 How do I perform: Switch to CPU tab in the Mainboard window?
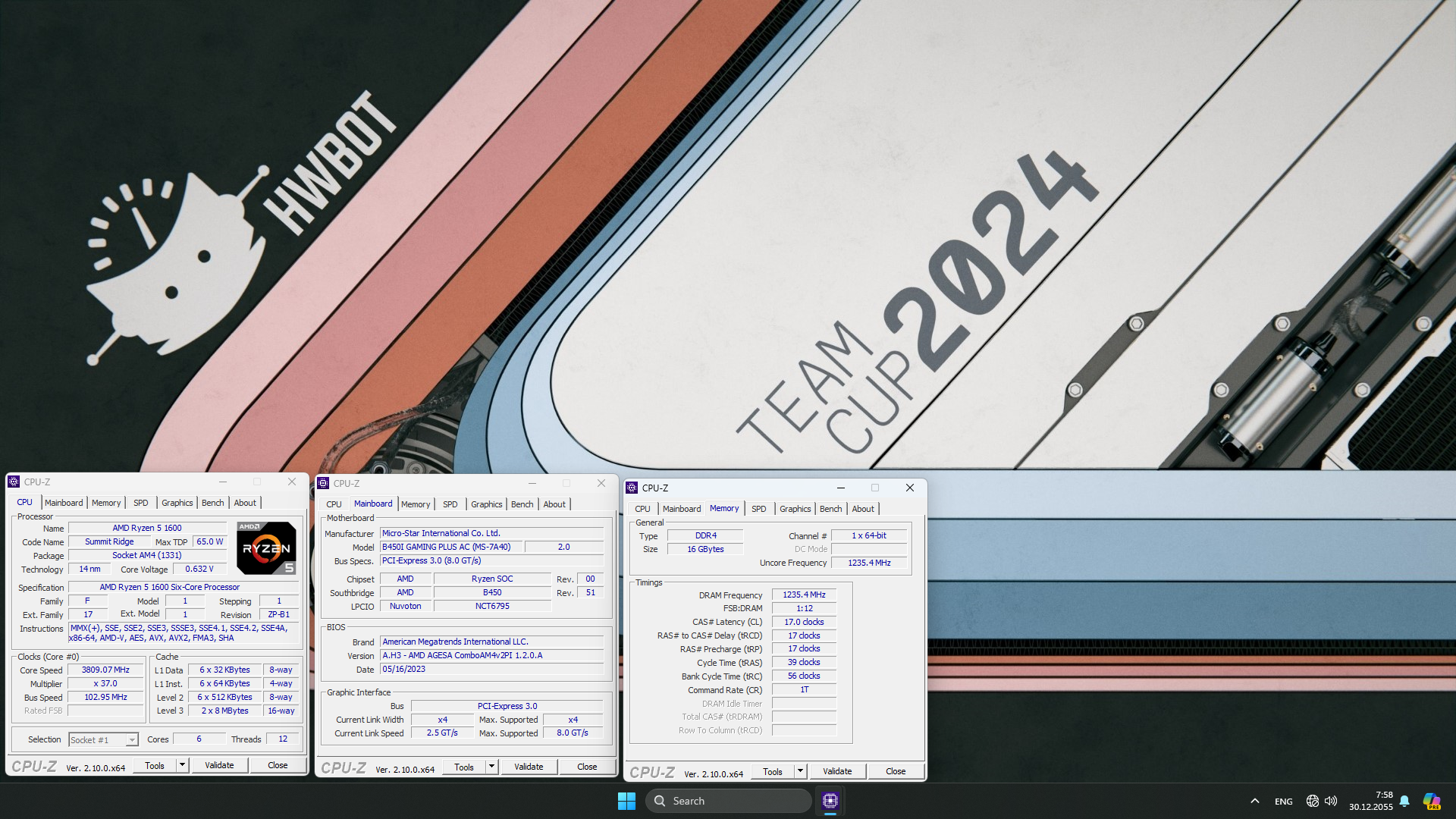click(x=334, y=504)
